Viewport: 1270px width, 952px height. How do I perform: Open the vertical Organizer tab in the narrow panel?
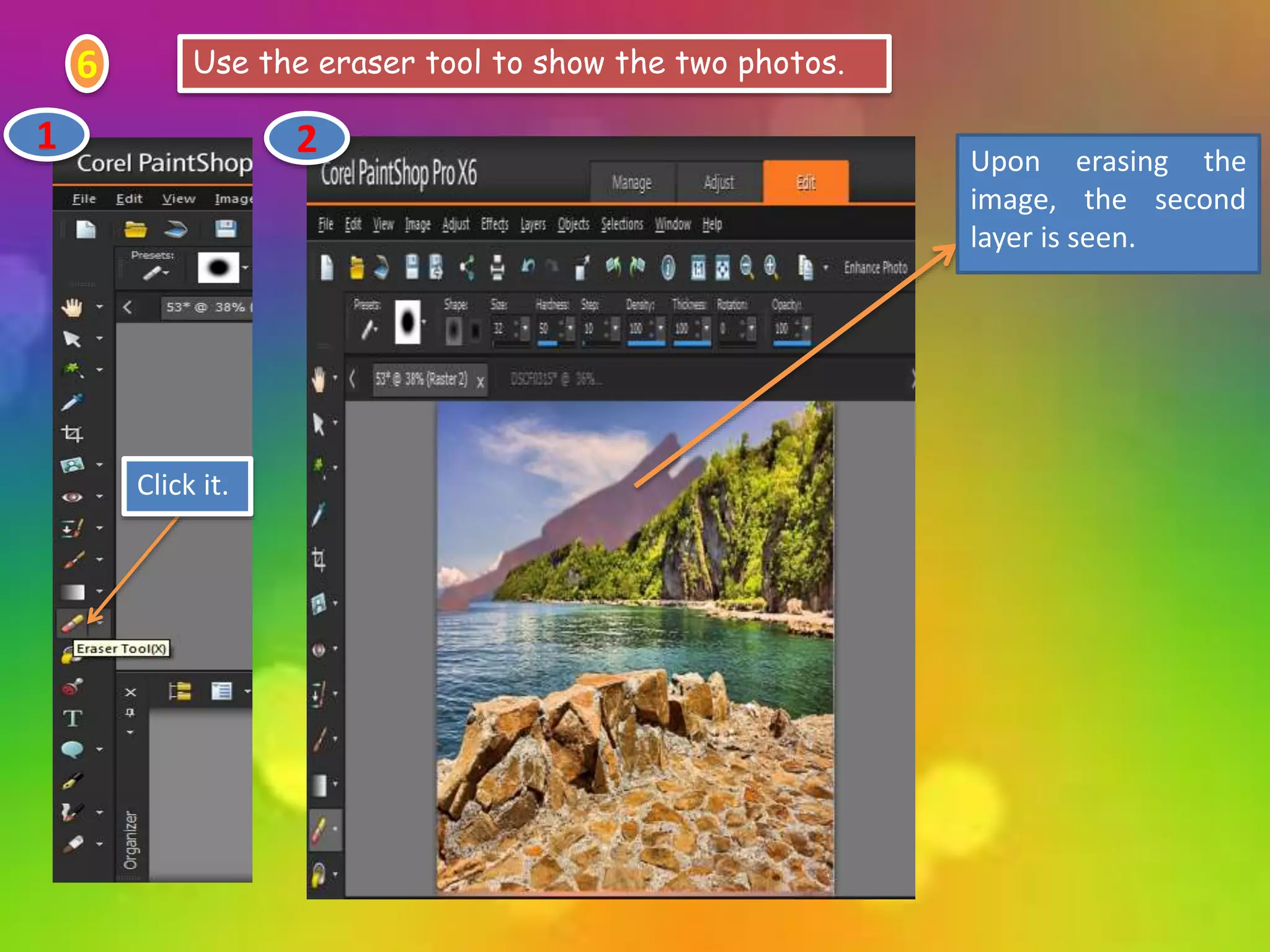pyautogui.click(x=130, y=840)
